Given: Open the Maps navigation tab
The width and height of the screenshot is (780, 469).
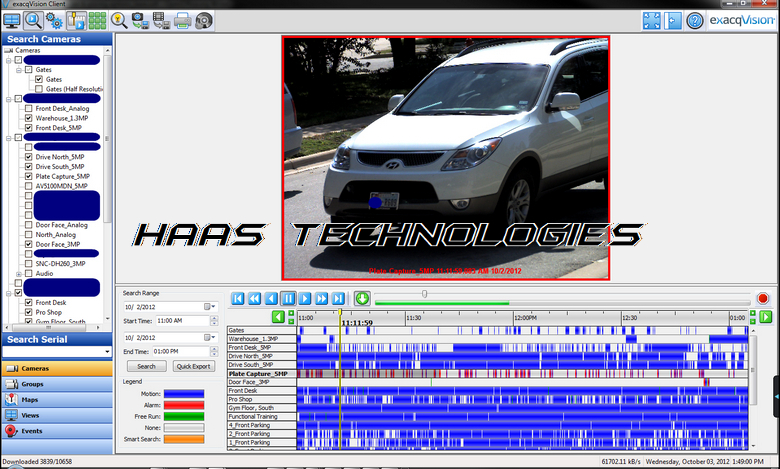Looking at the screenshot, I should pos(57,400).
